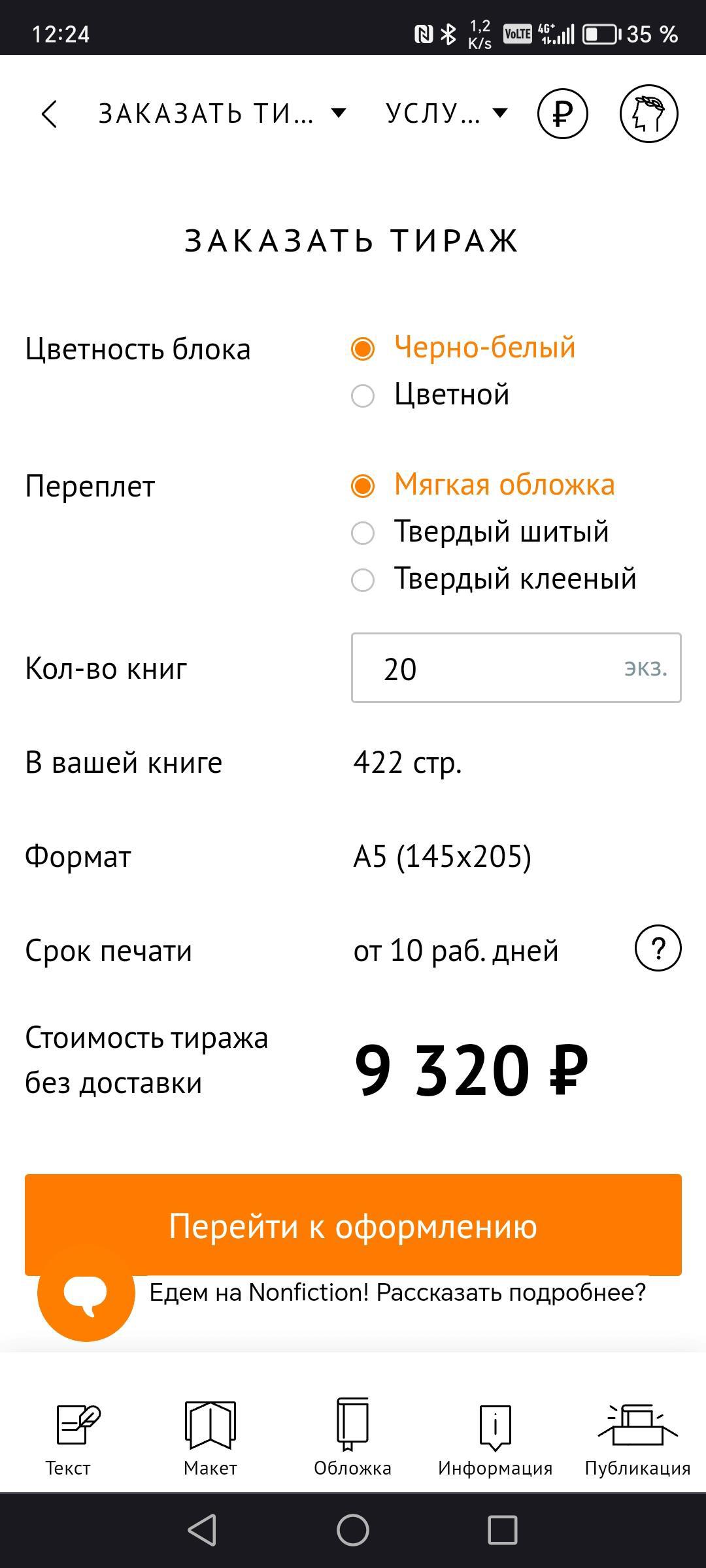Expand the Заказать тираж dropdown
Viewport: 706px width, 1568px height.
[x=222, y=114]
